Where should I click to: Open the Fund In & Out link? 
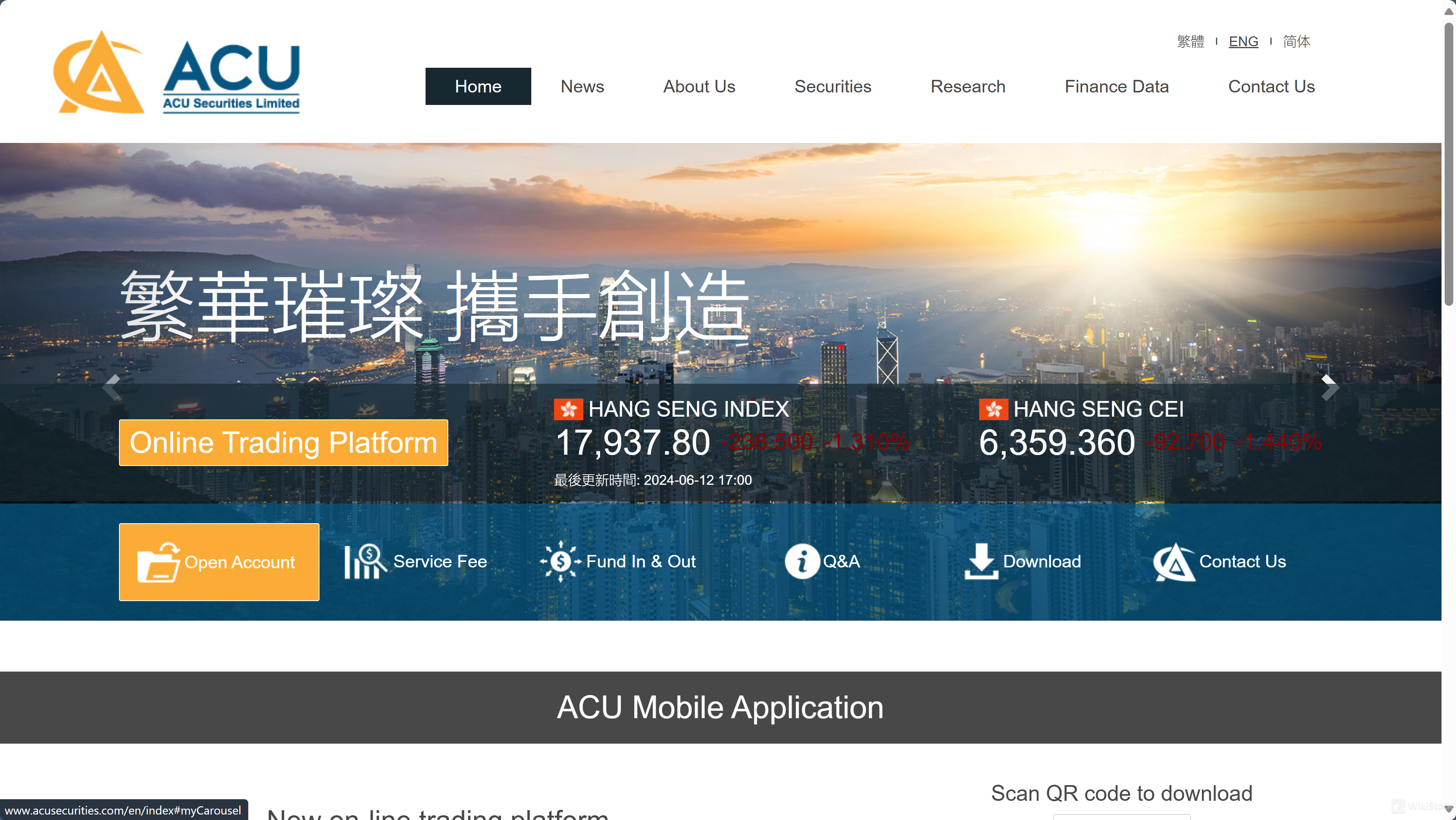[x=641, y=562]
